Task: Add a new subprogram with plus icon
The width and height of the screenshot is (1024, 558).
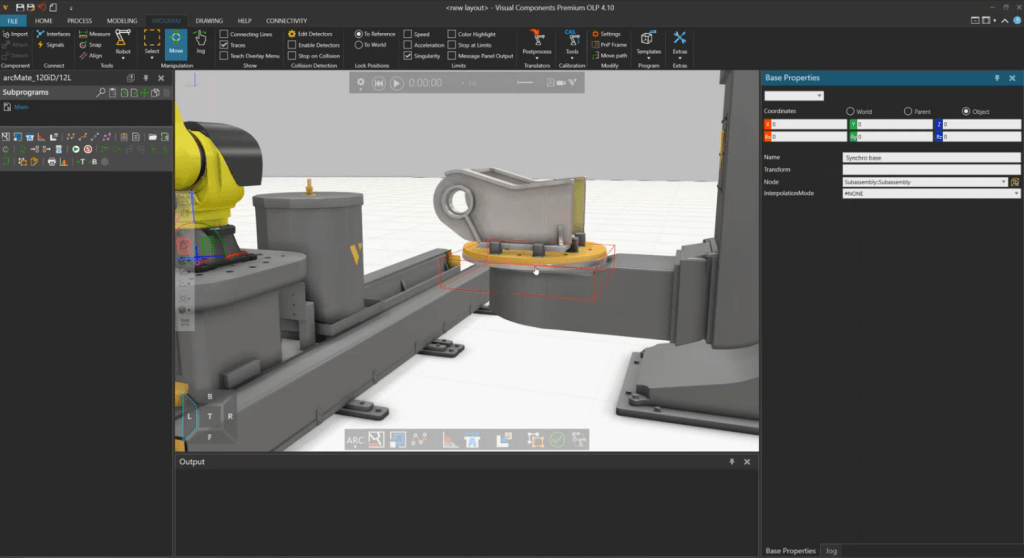Action: point(146,92)
